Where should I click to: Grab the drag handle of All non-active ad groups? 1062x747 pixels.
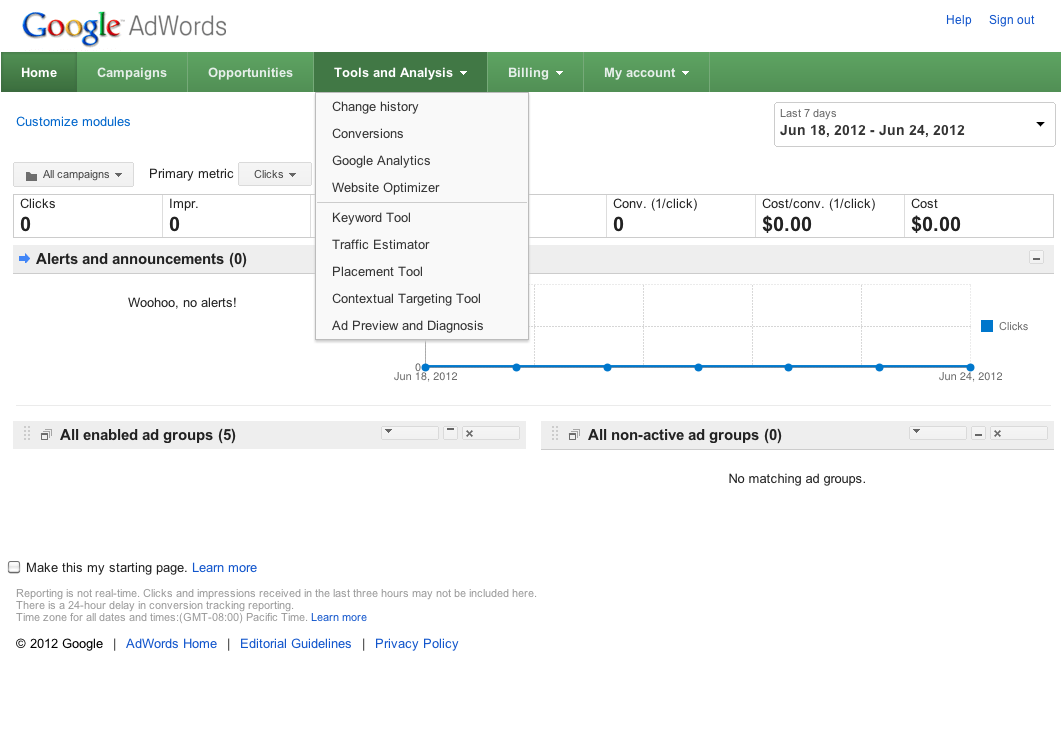(555, 433)
